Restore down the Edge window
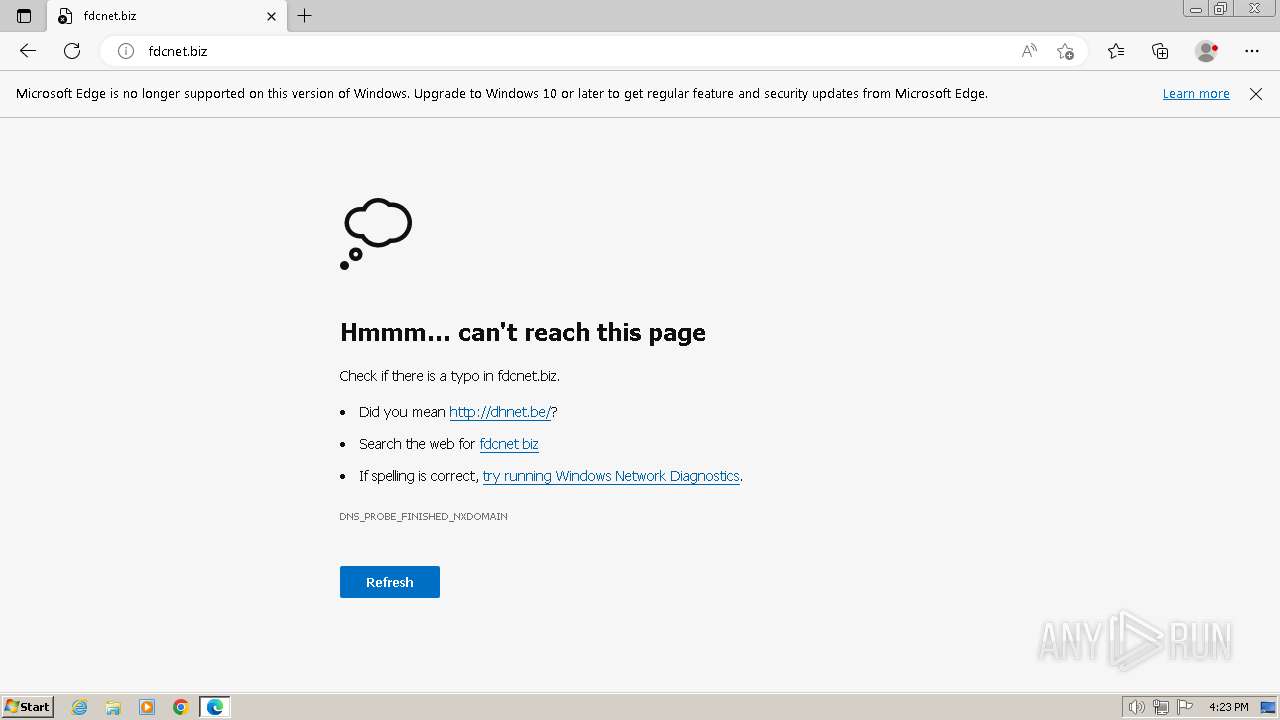The width and height of the screenshot is (1280, 720). pos(1221,9)
